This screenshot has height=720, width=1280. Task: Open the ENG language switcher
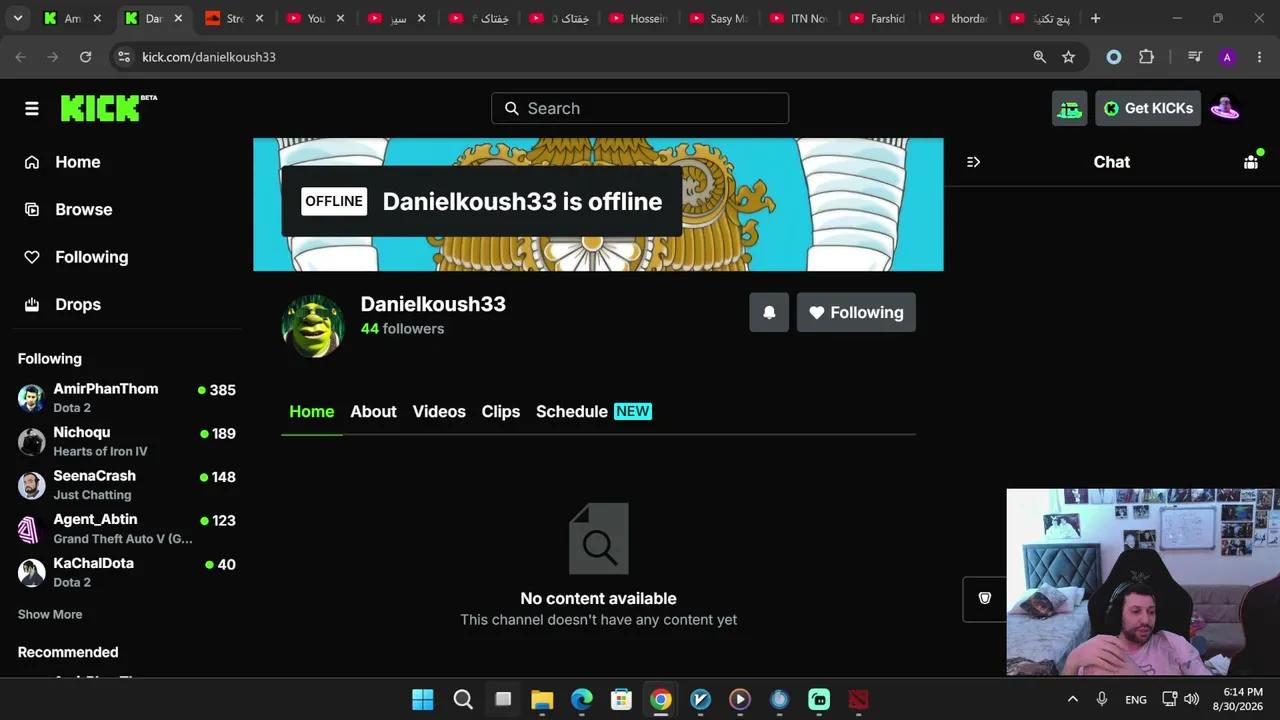(x=1136, y=699)
